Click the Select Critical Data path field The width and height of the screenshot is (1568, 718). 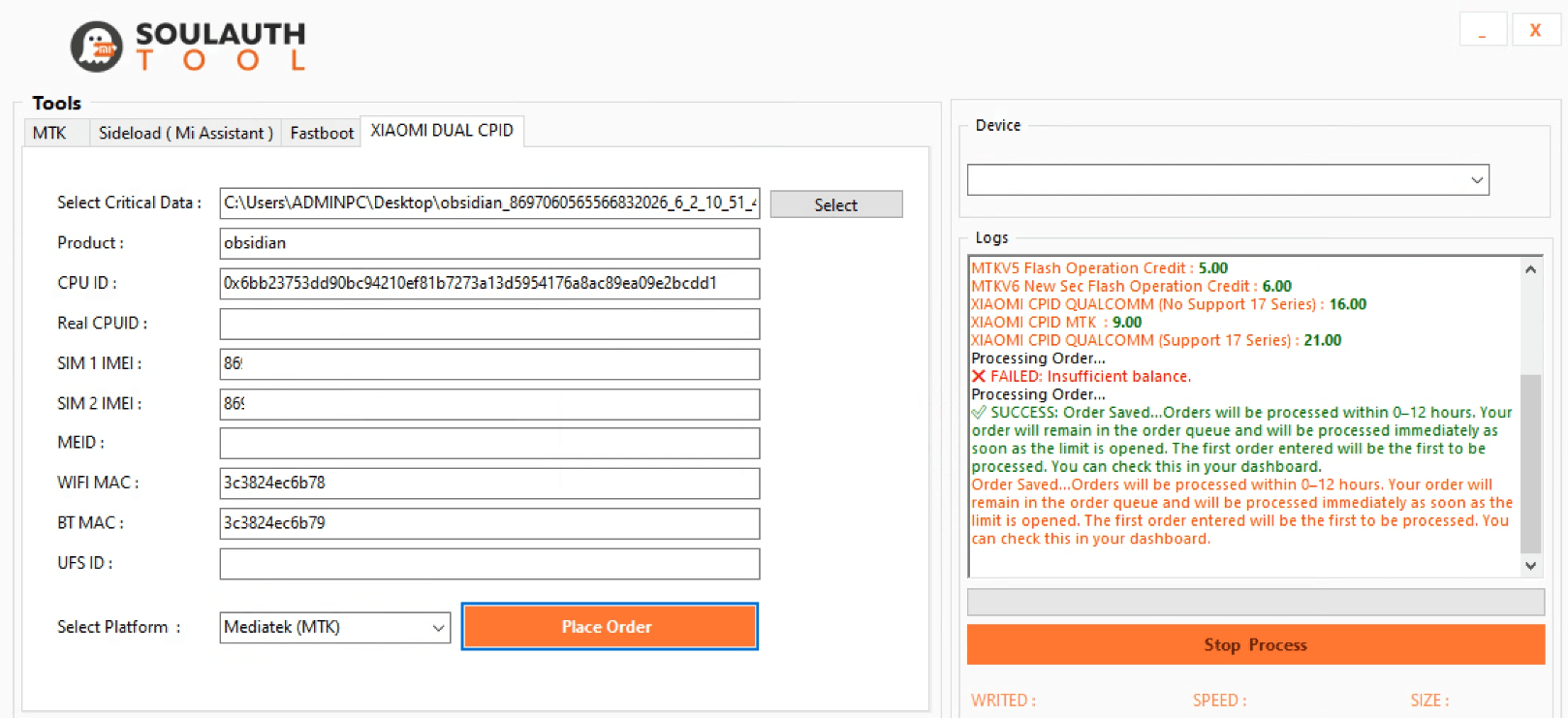click(x=489, y=203)
